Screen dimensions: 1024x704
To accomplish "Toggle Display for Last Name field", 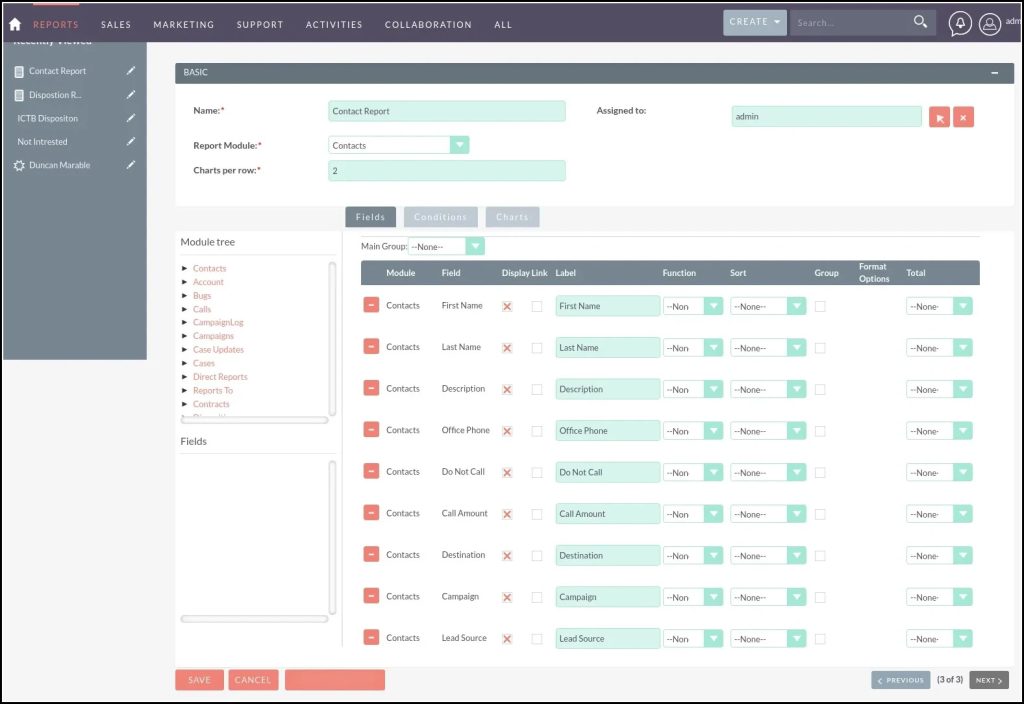I will point(507,348).
